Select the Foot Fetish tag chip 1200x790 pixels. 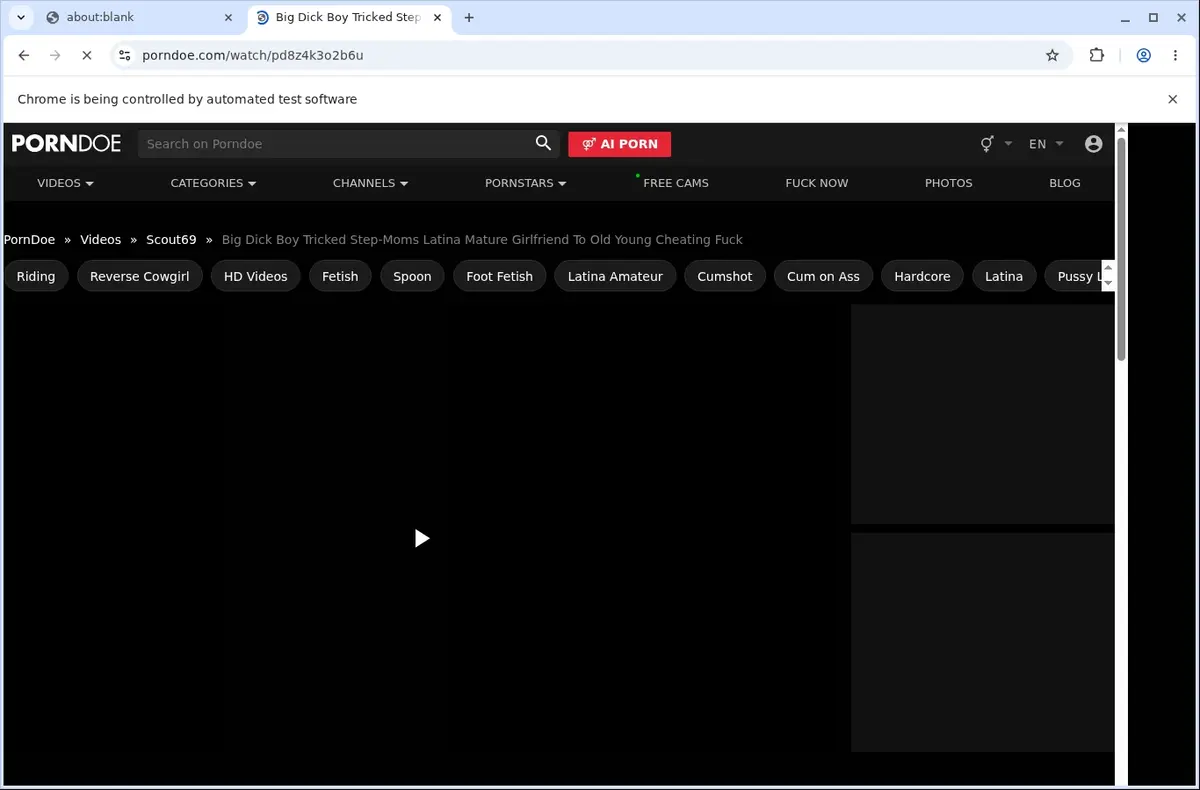(x=499, y=276)
